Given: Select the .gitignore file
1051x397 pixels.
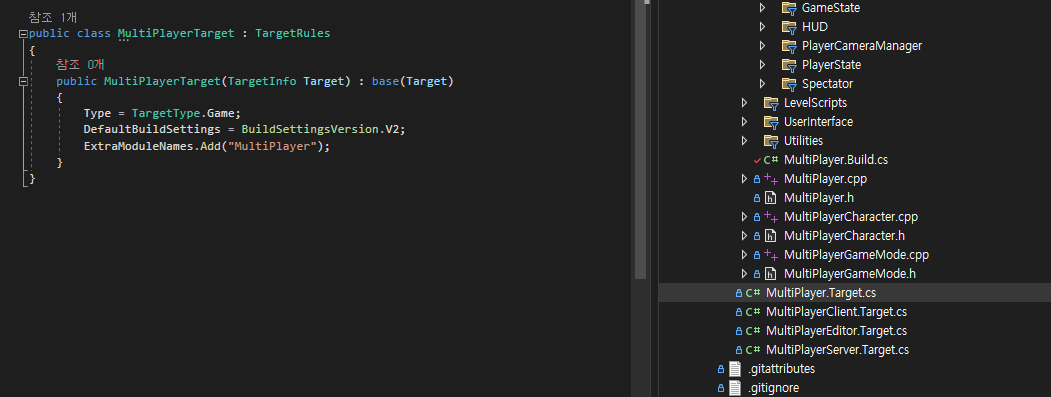Looking at the screenshot, I should click(x=773, y=388).
